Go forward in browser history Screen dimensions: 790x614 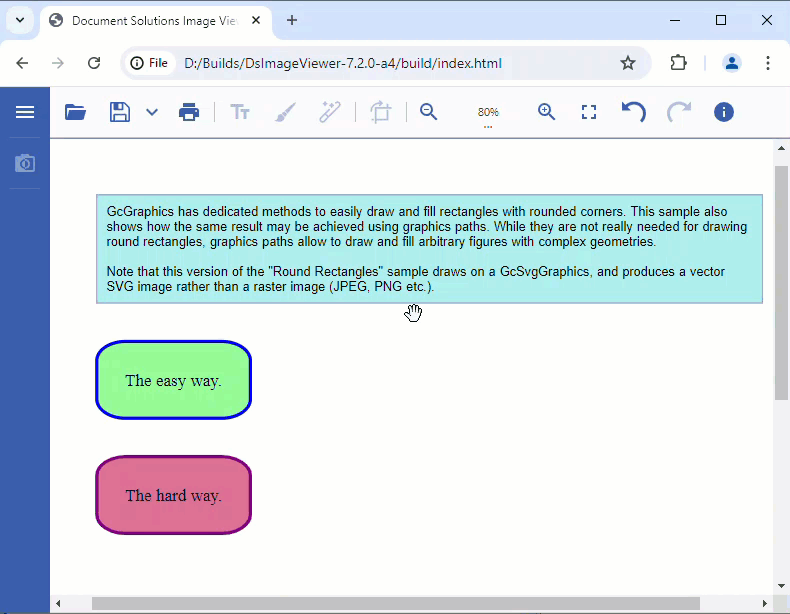pos(58,63)
